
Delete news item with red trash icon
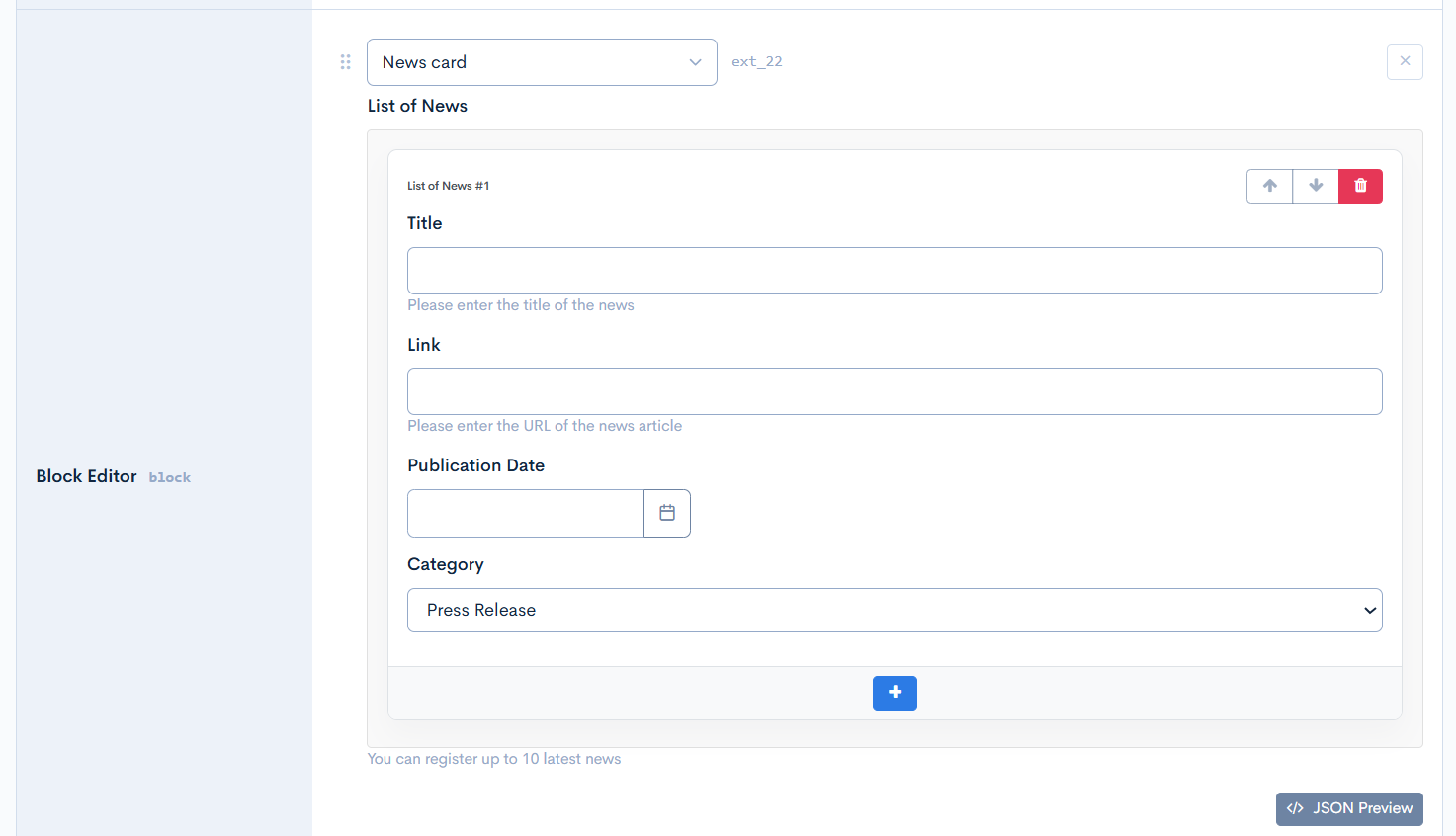[x=1360, y=186]
